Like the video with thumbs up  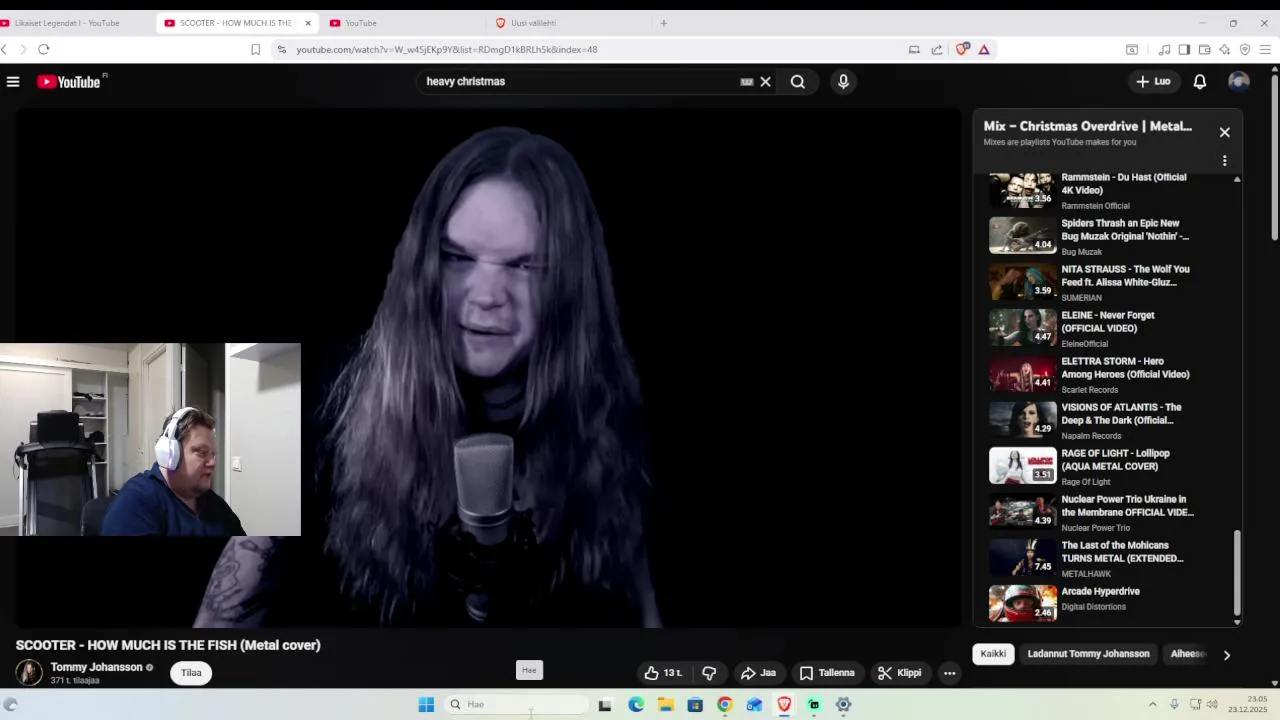(x=664, y=673)
